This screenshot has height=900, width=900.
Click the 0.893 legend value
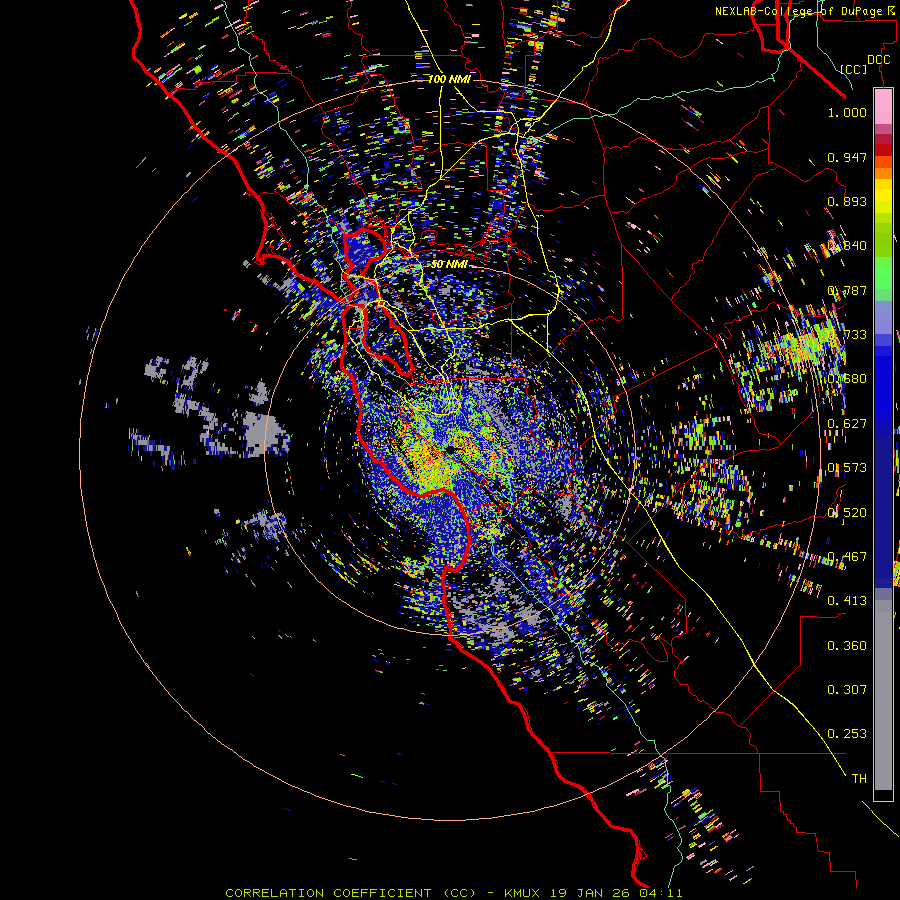pos(847,201)
